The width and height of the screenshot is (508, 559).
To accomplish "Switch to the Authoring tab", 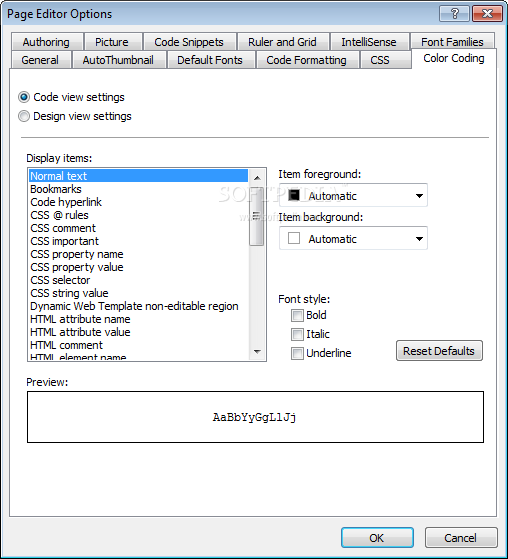I will 46,42.
